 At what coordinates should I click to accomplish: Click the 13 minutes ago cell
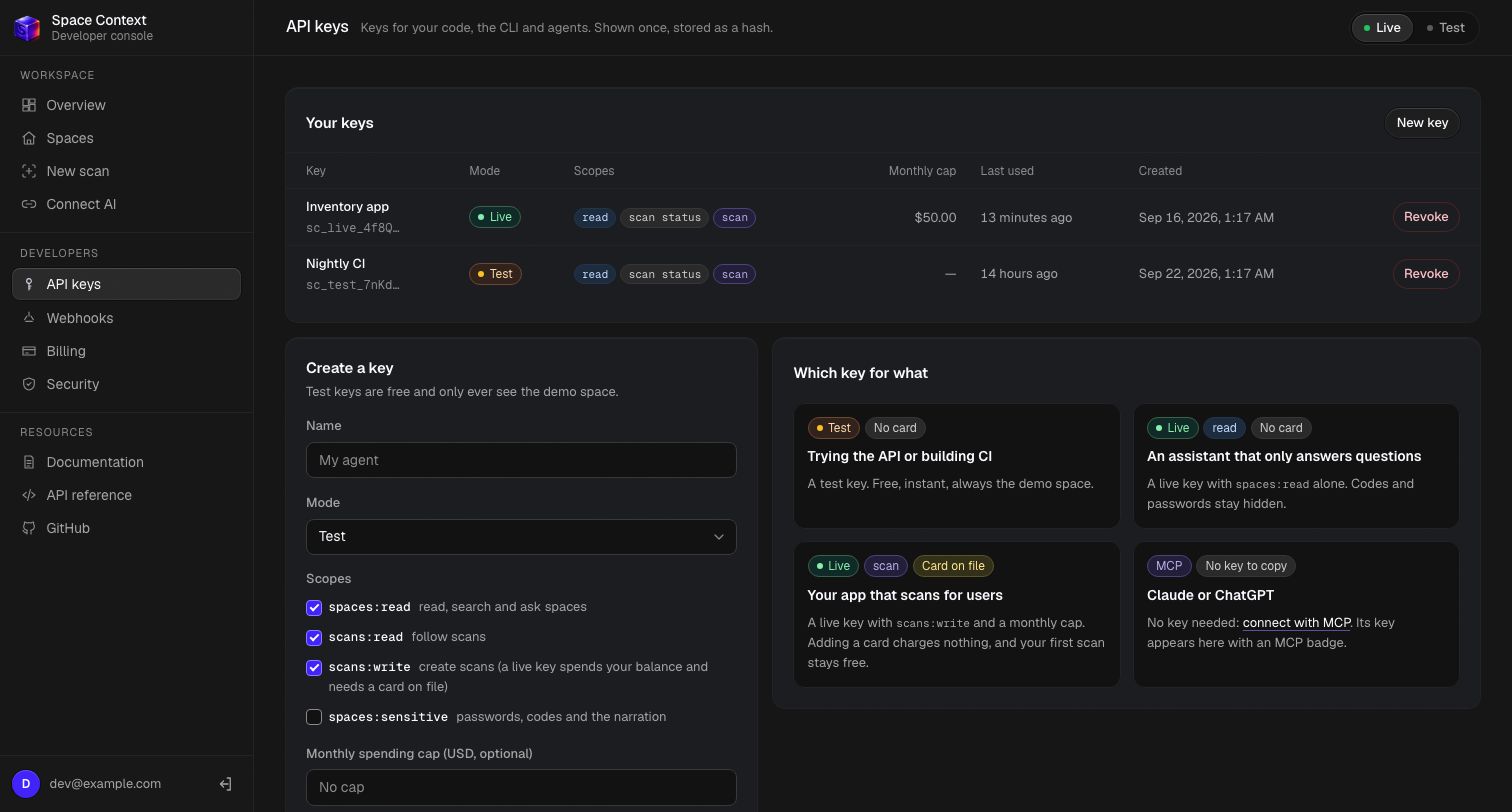pos(1026,217)
